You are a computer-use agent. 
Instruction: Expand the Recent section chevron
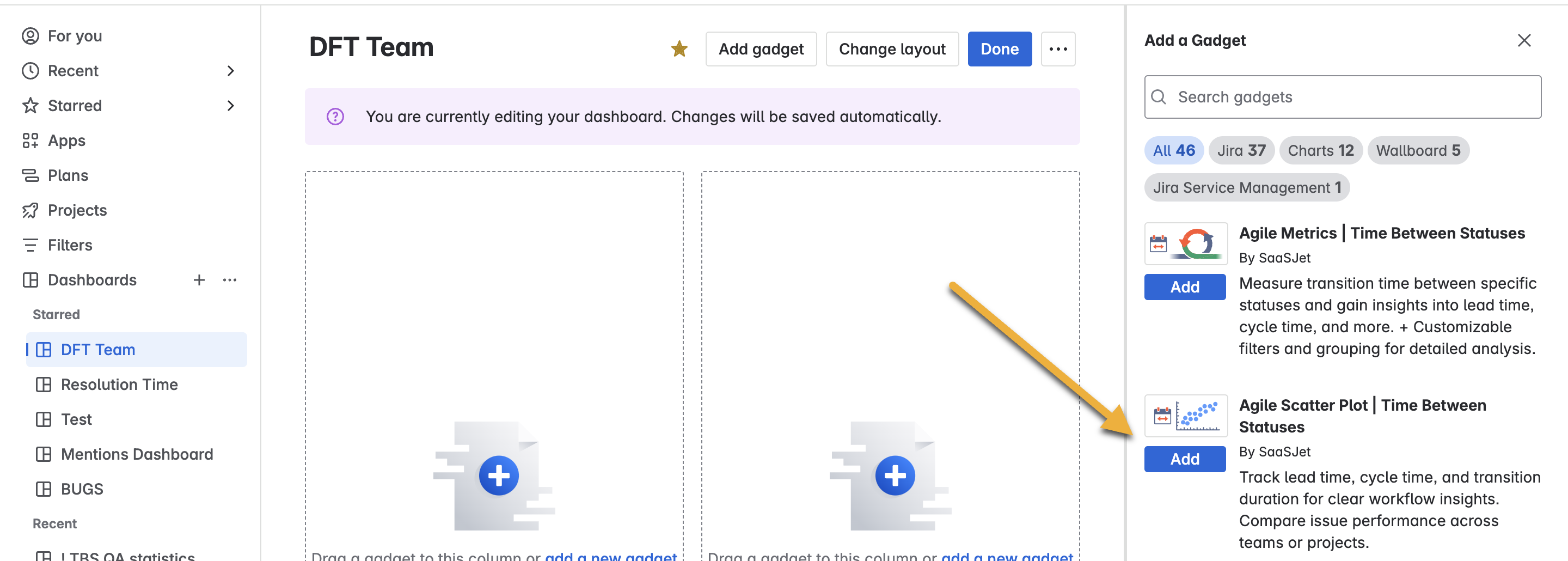pyautogui.click(x=231, y=71)
